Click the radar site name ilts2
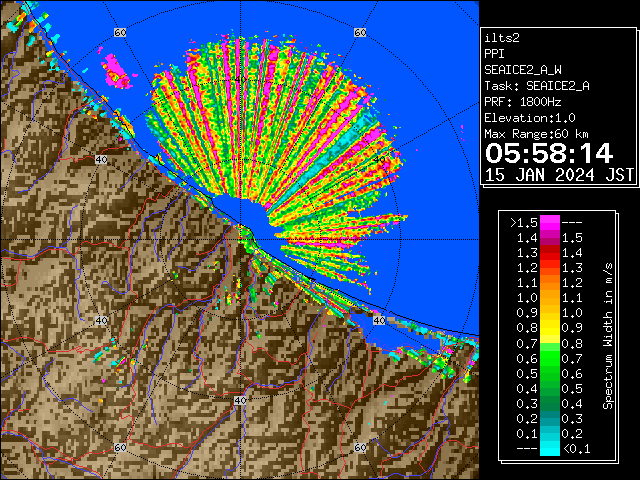This screenshot has width=640, height=480. click(502, 38)
